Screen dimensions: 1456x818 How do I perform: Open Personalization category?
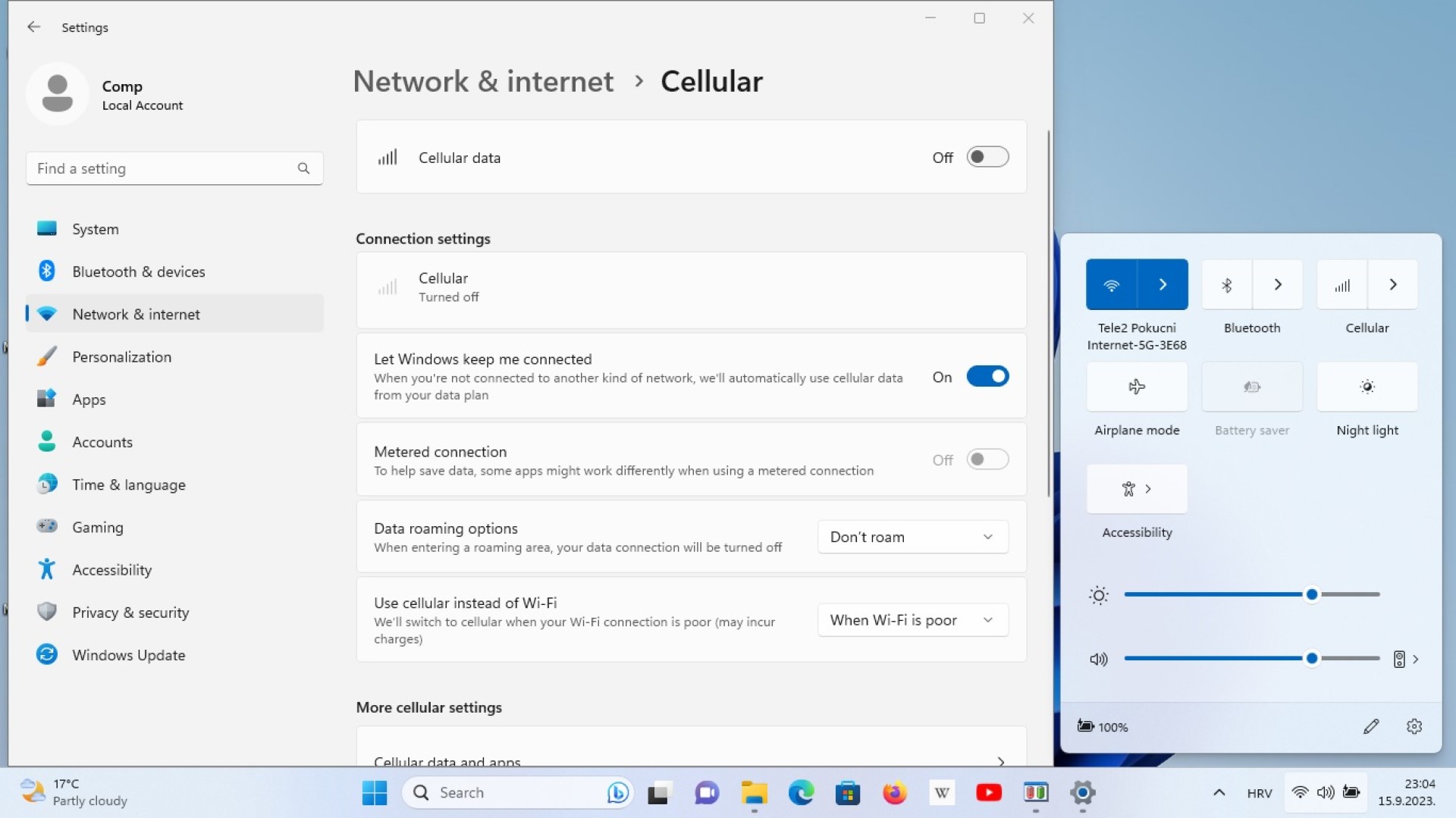(174, 357)
